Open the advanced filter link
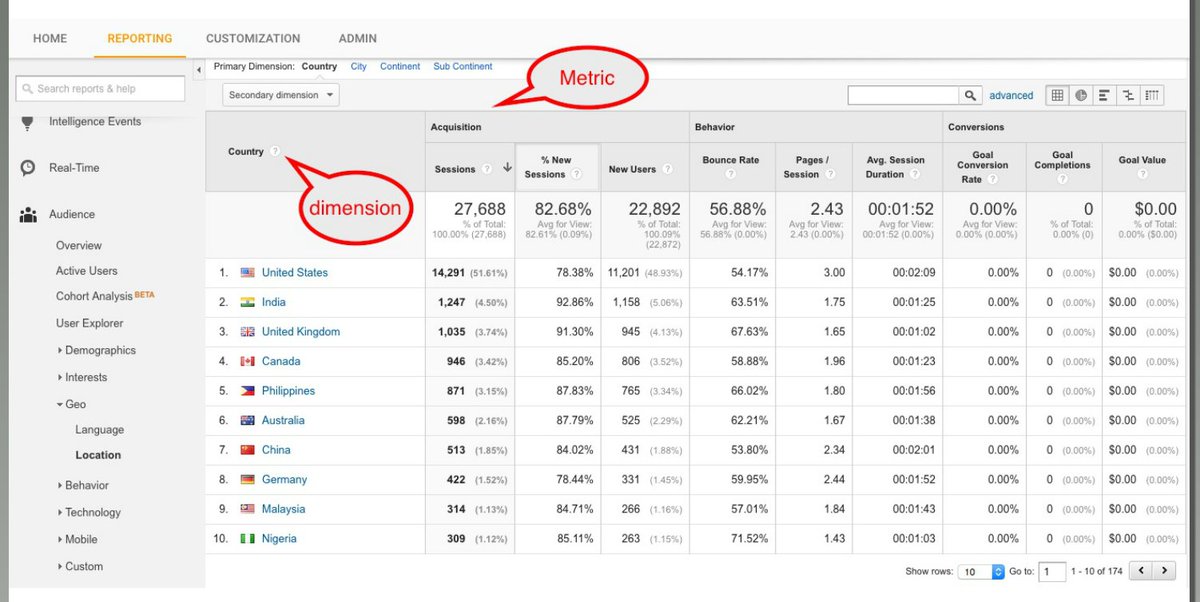Screen dimensions: 1200x602 pyautogui.click(x=1011, y=95)
